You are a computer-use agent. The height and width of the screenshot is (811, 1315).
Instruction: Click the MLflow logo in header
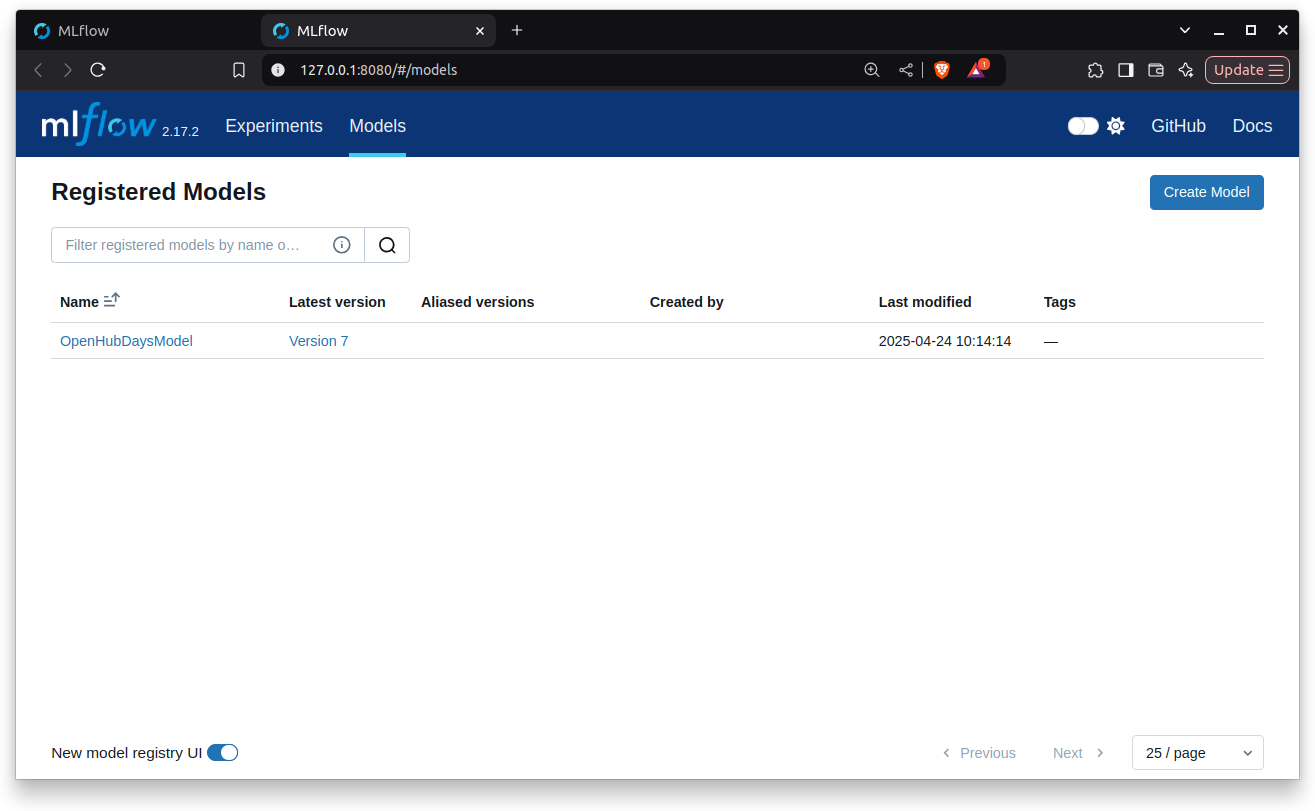pyautogui.click(x=98, y=125)
